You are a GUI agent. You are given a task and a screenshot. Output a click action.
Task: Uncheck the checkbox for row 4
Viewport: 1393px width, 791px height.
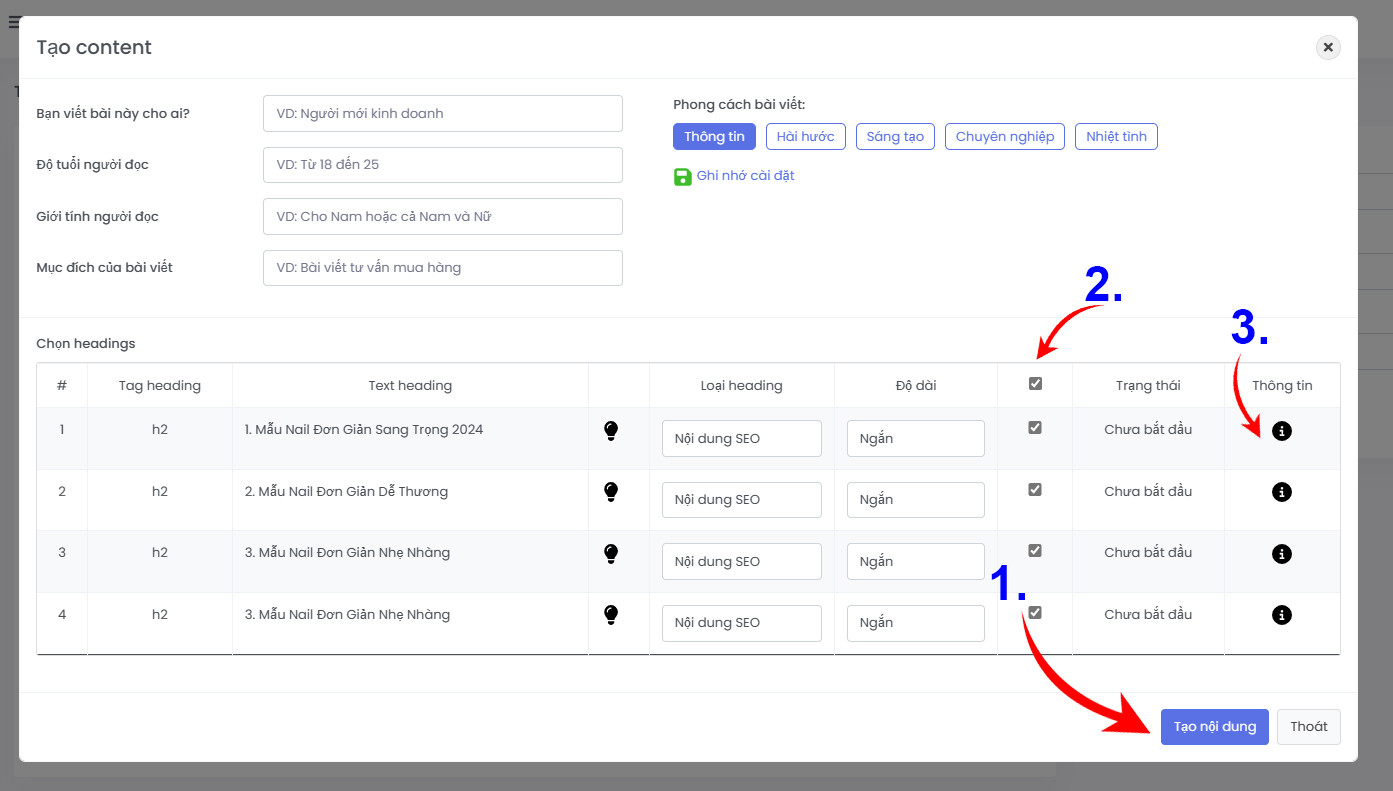tap(1035, 613)
